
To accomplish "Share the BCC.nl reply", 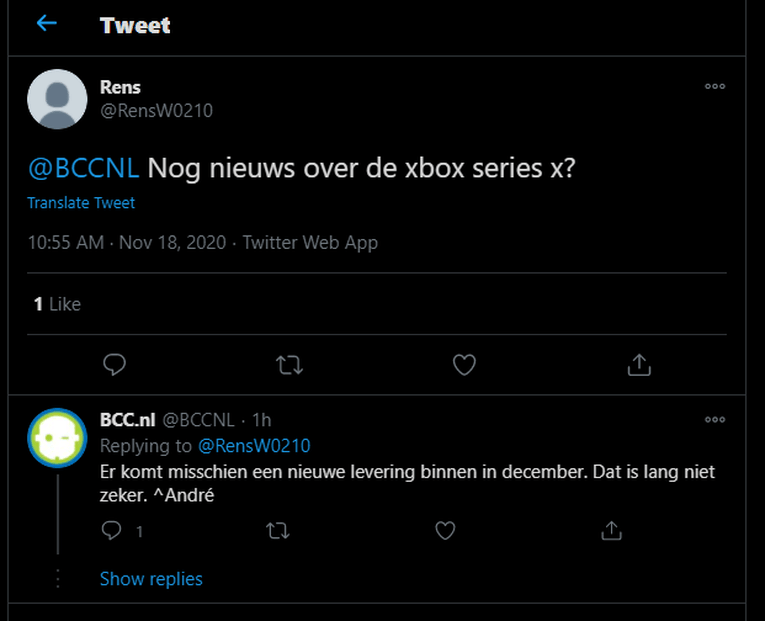I will (x=610, y=531).
